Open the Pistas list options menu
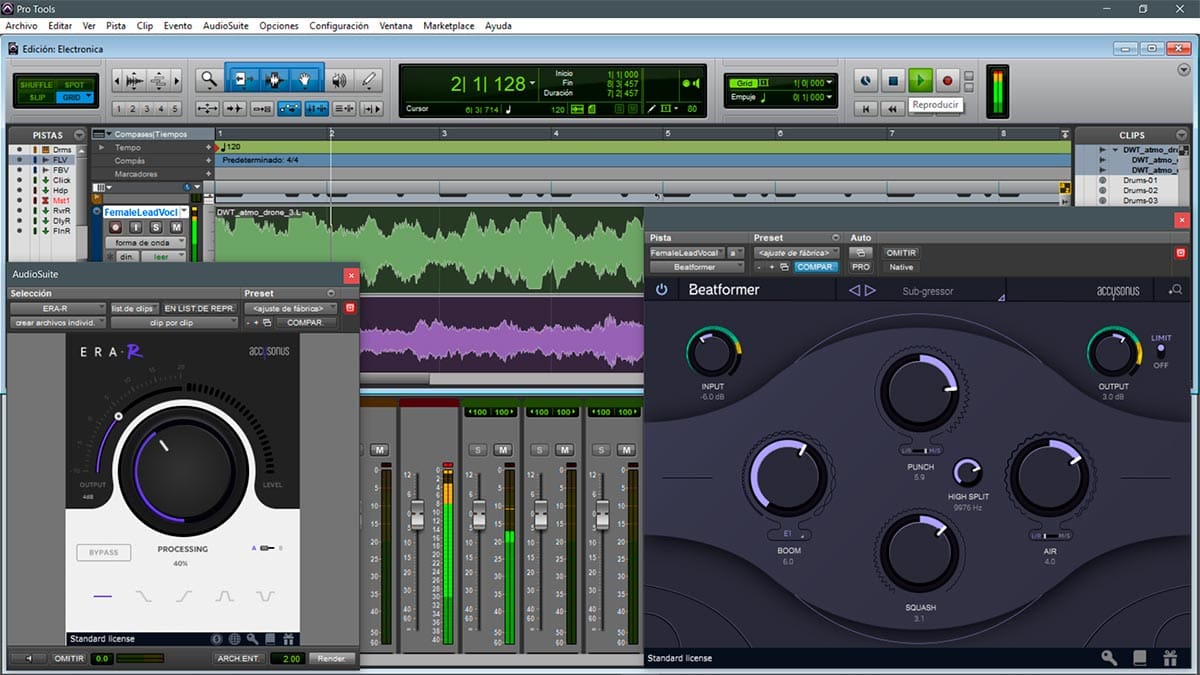This screenshot has height=675, width=1200. pos(80,135)
